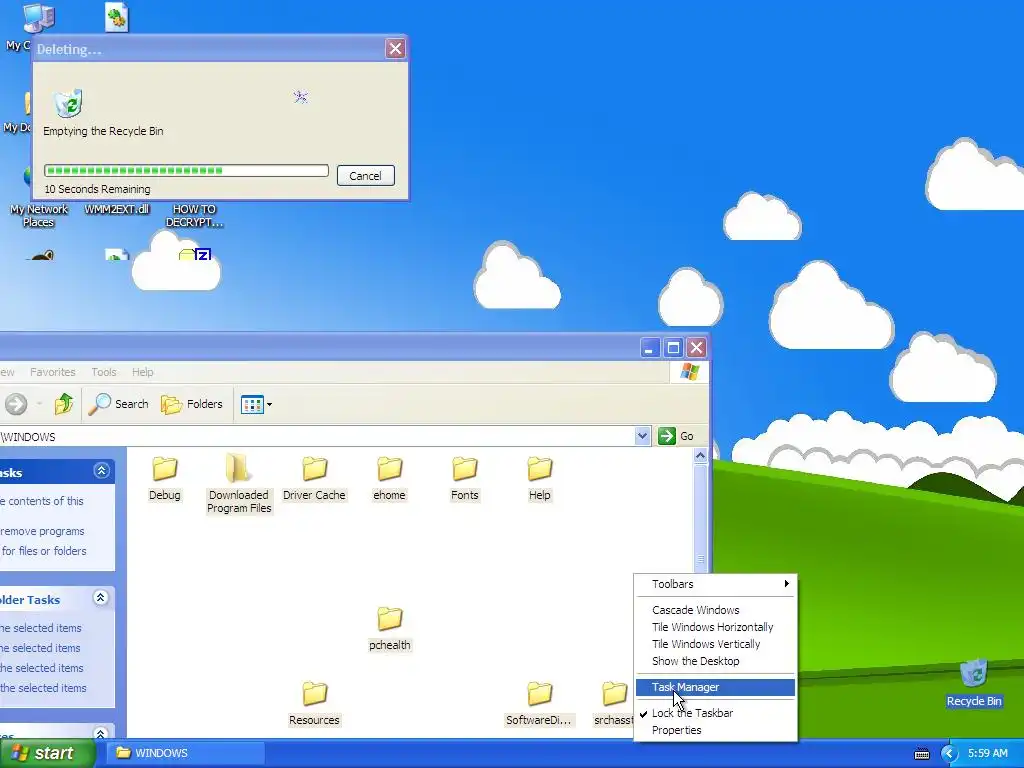Select Tile Windows Vertically
This screenshot has width=1024, height=768.
tap(715, 644)
